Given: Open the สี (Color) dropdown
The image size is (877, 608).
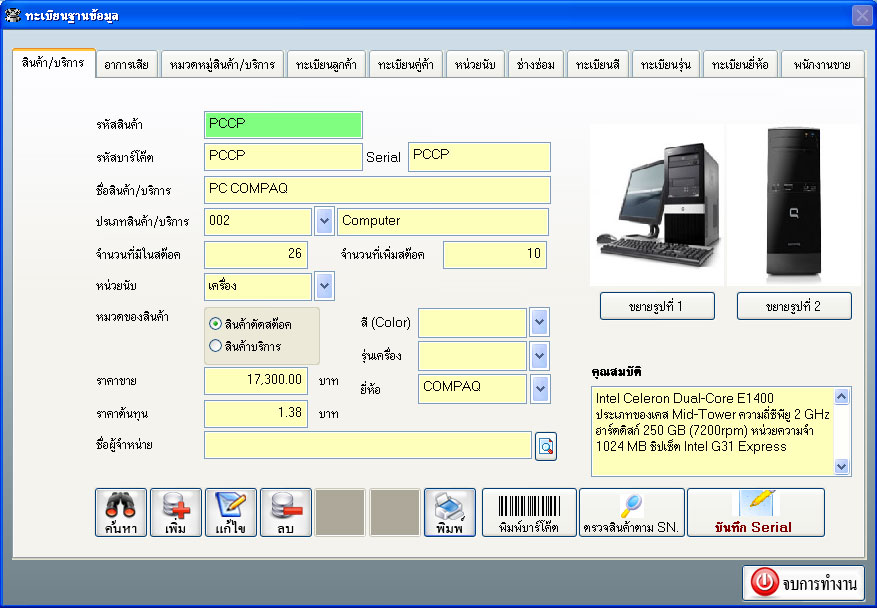Looking at the screenshot, I should click(540, 323).
